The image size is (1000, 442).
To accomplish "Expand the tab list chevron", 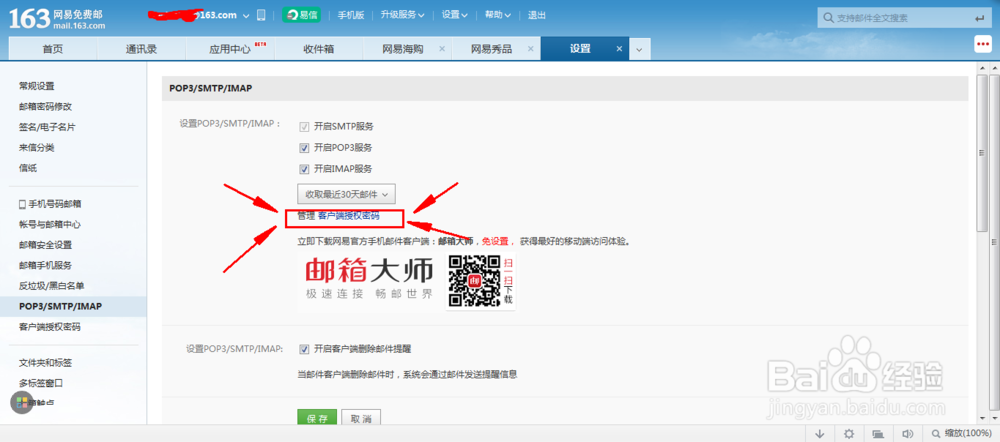I will pyautogui.click(x=640, y=49).
